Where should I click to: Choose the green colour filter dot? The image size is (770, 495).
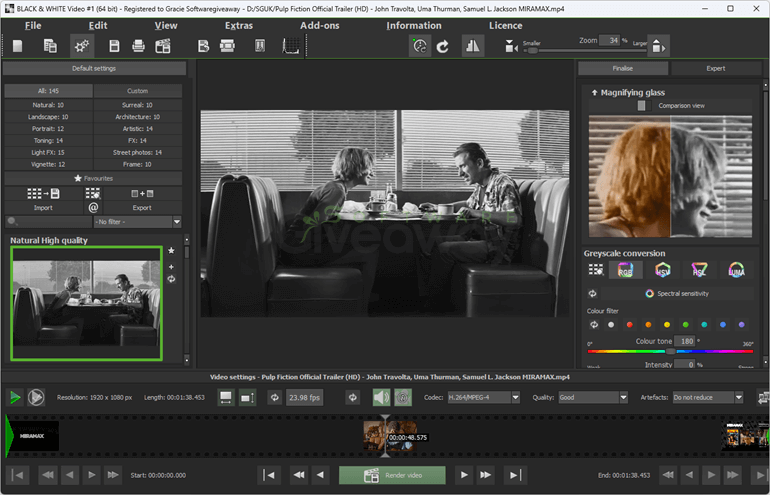(686, 325)
